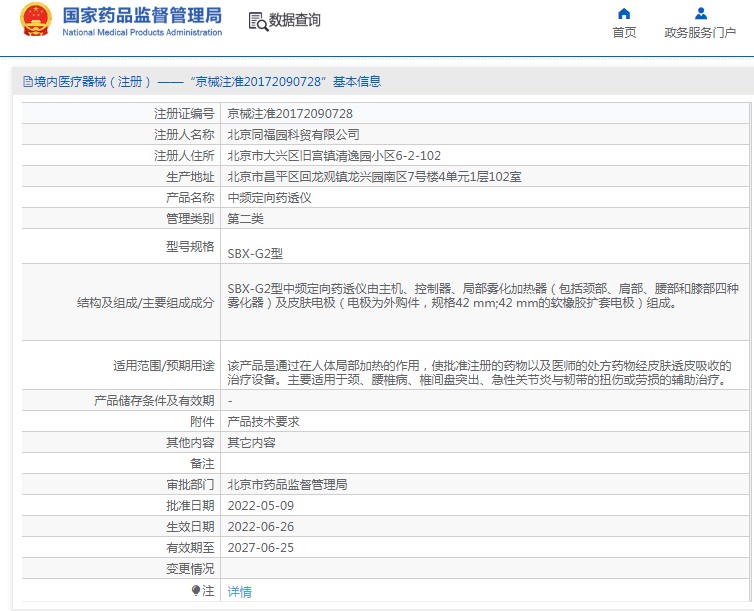
Task: Click 附件 label
Action: [202, 422]
